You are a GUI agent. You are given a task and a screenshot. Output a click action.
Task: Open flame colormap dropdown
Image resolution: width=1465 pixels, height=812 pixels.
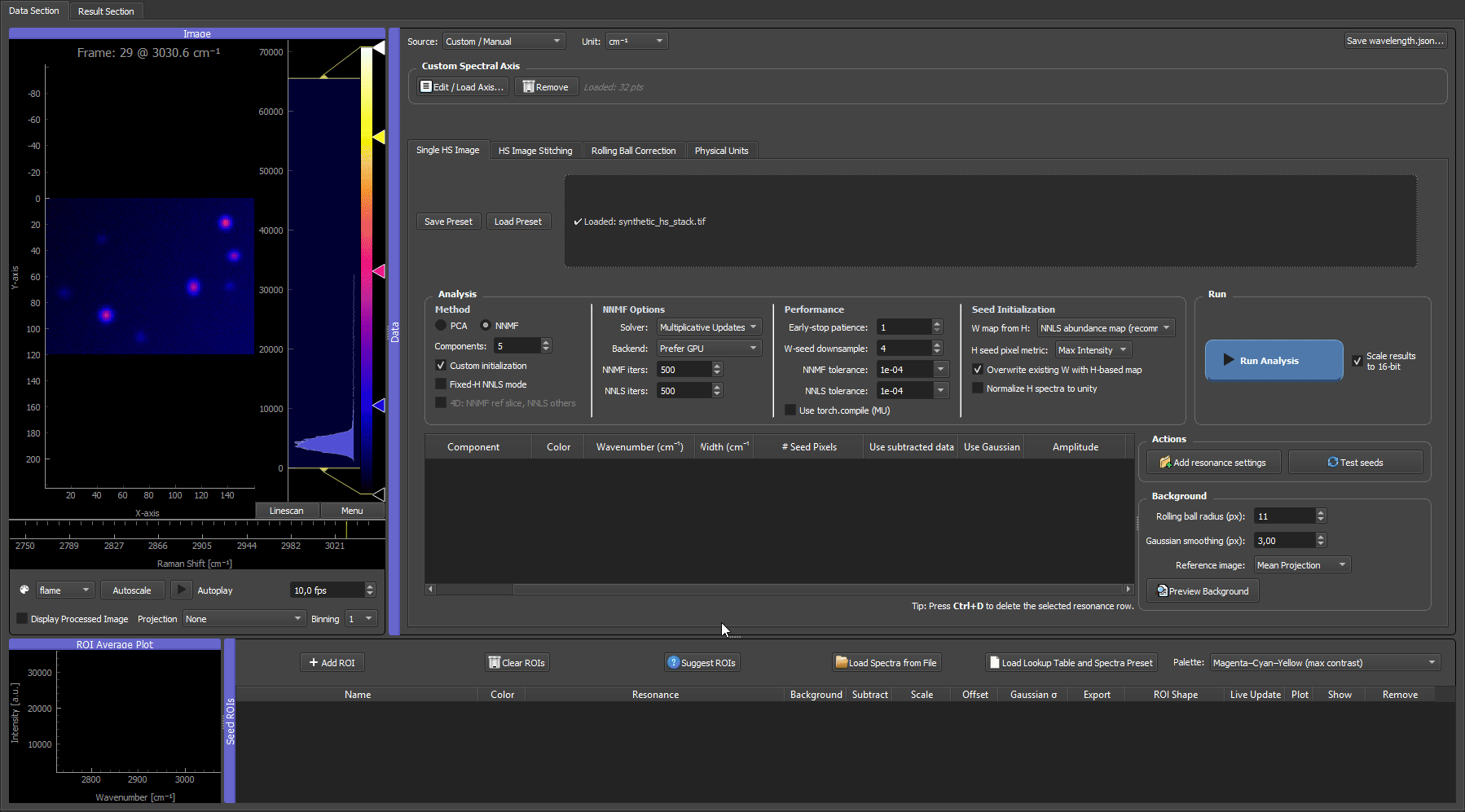point(66,590)
